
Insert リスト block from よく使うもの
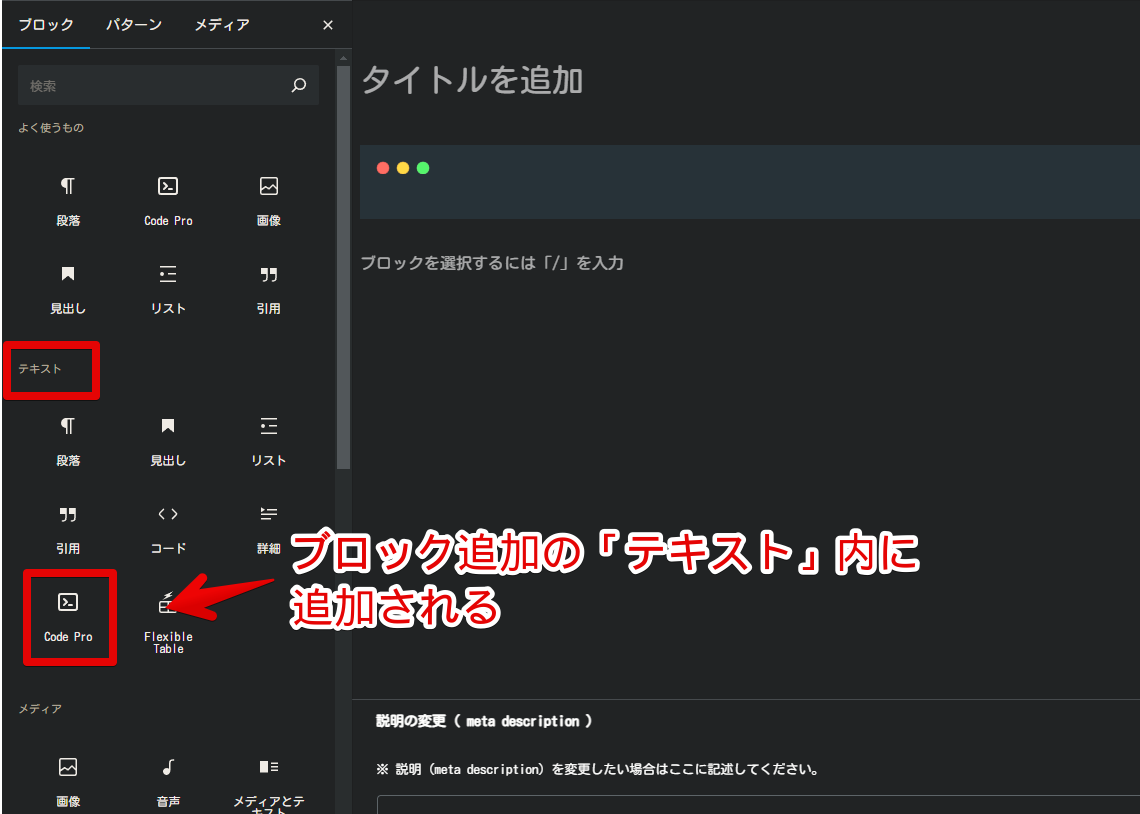click(168, 289)
